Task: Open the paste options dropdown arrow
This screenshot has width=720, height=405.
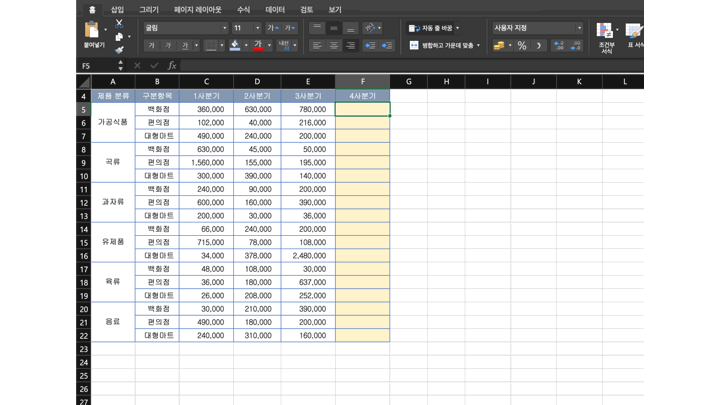Action: pyautogui.click(x=105, y=30)
